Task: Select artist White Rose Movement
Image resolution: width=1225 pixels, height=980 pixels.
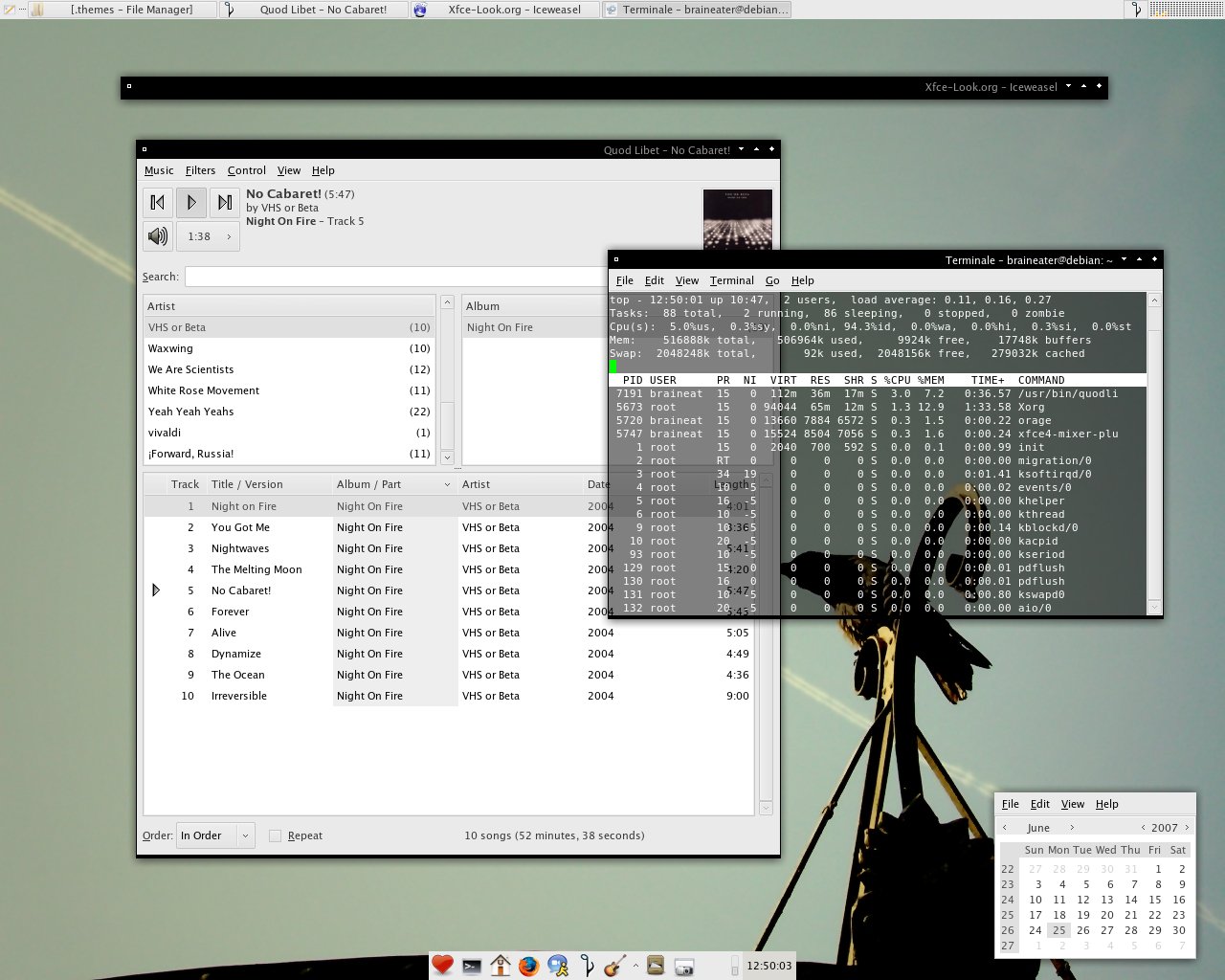Action: (x=289, y=390)
